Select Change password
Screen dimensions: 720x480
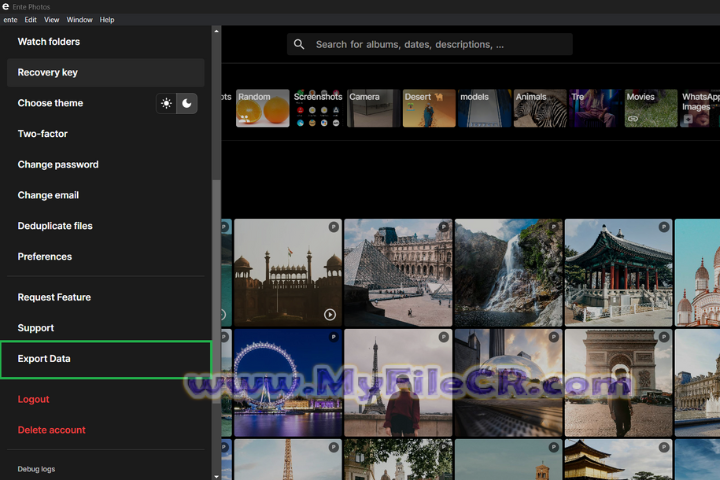click(x=106, y=164)
